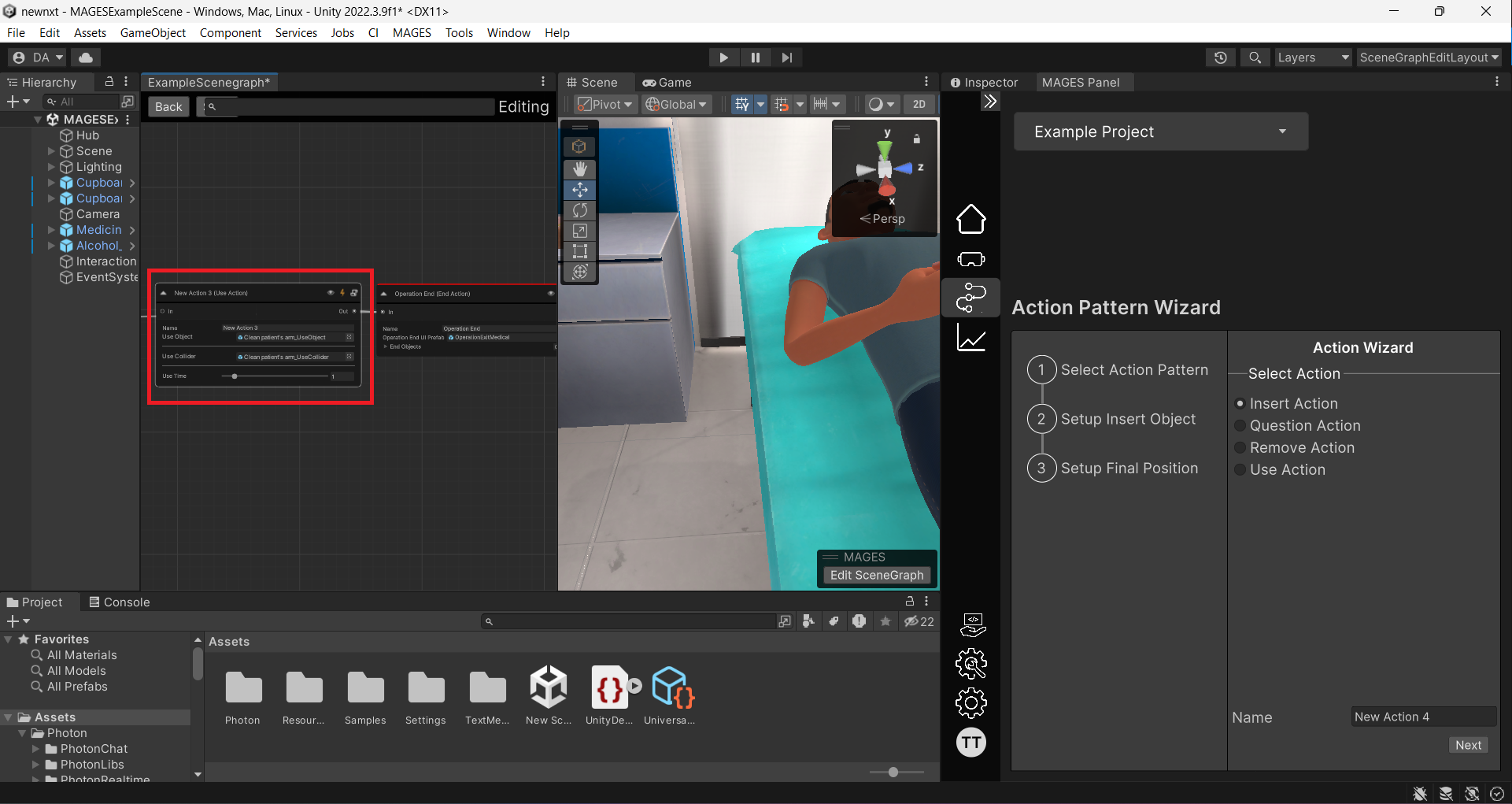Collapse the New Action 3 node
Image resolution: width=1512 pixels, height=804 pixels.
[164, 293]
